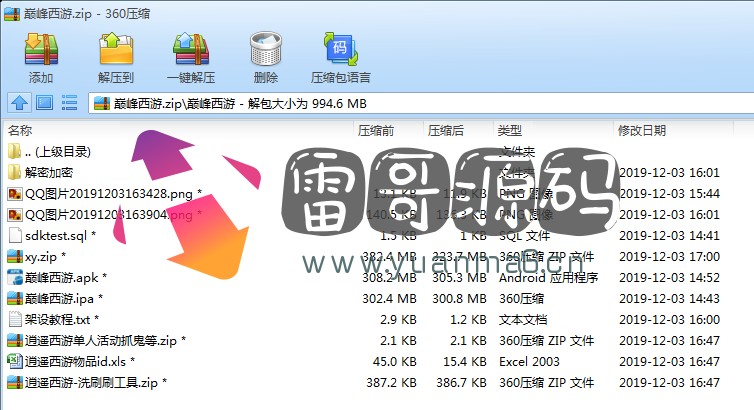754x410 pixels.
Task: Click image icon of QQ图片20191203163428.png
Action: (15, 194)
